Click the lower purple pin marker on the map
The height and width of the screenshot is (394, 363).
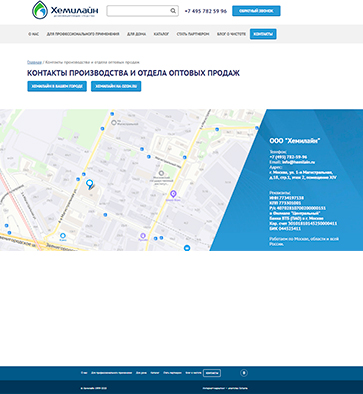143,236
